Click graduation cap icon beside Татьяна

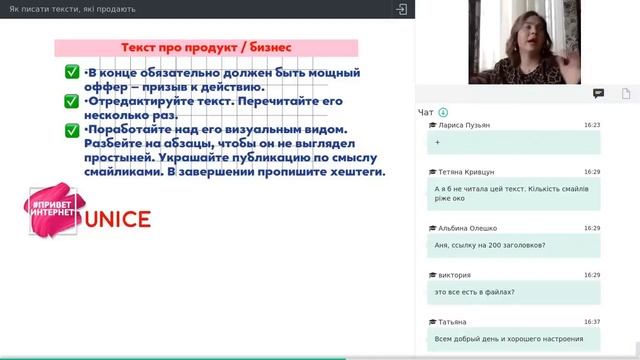[433, 322]
